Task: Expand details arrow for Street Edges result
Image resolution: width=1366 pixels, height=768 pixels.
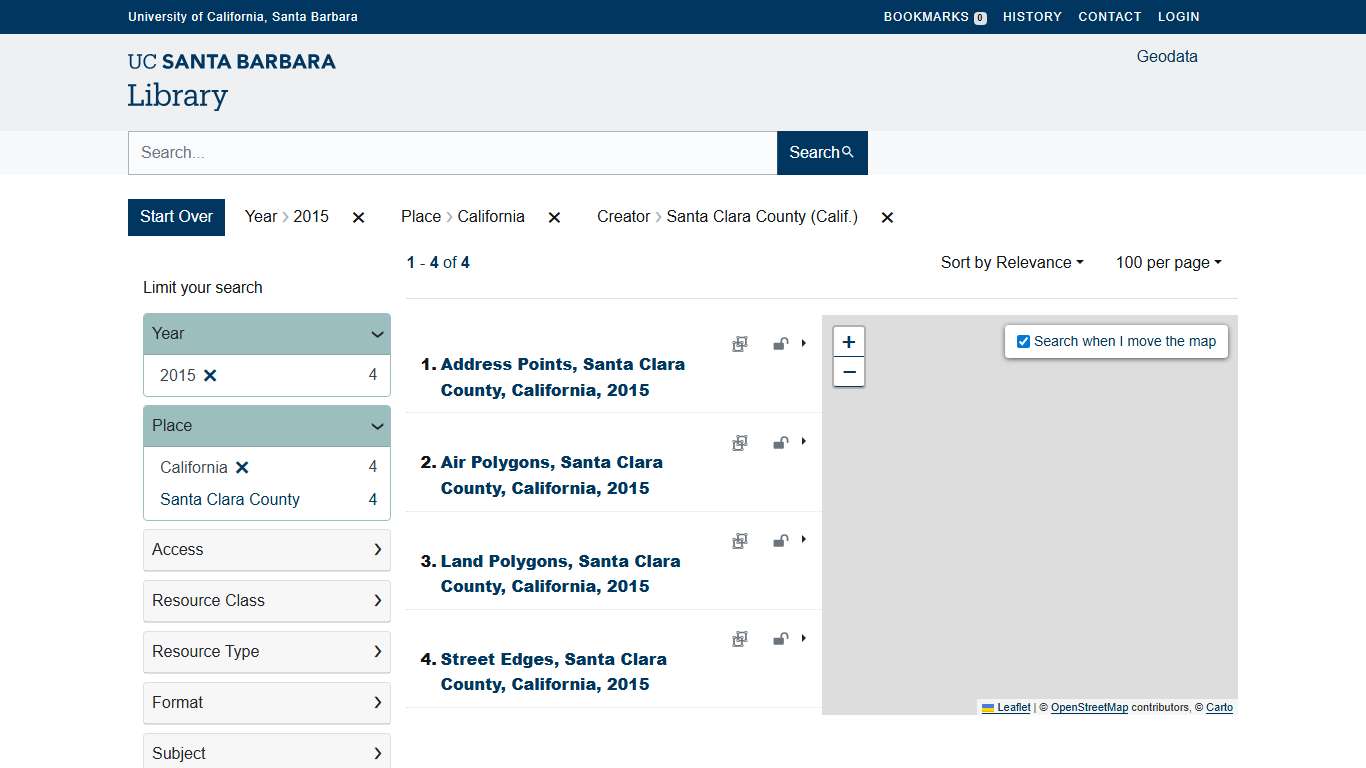Action: coord(804,638)
